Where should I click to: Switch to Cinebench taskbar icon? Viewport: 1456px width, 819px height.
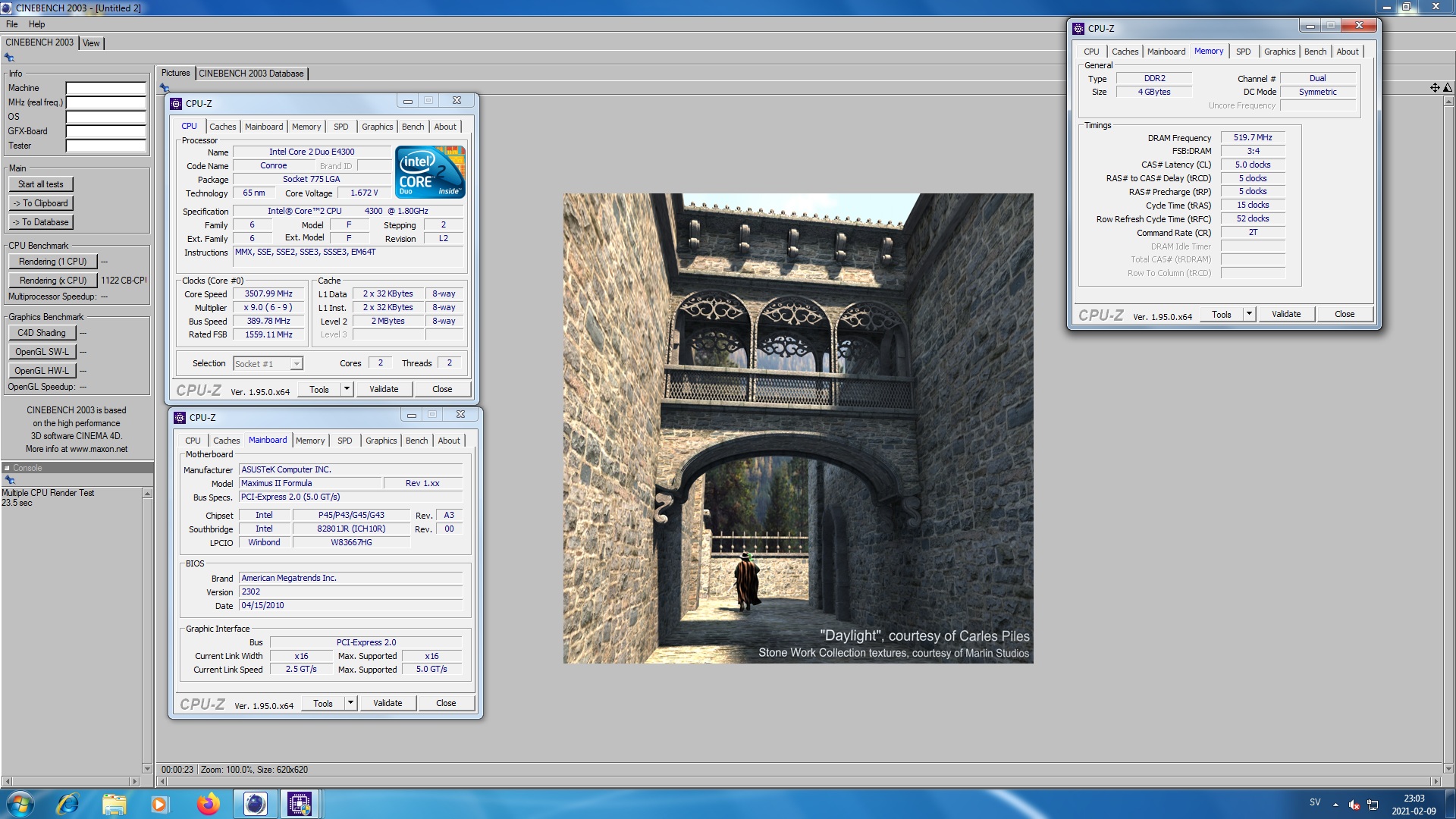click(x=255, y=804)
